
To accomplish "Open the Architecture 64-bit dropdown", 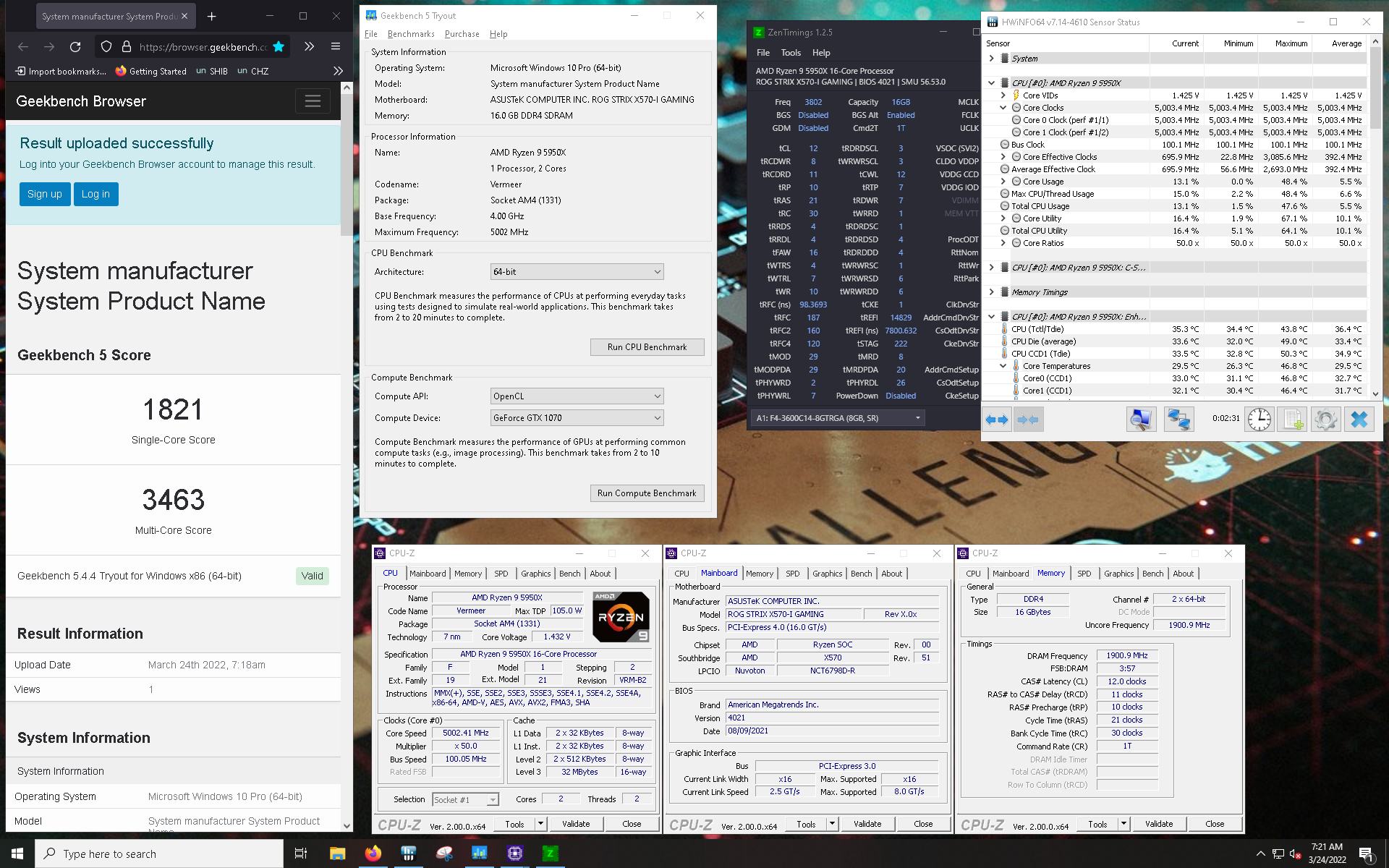I will [x=577, y=272].
